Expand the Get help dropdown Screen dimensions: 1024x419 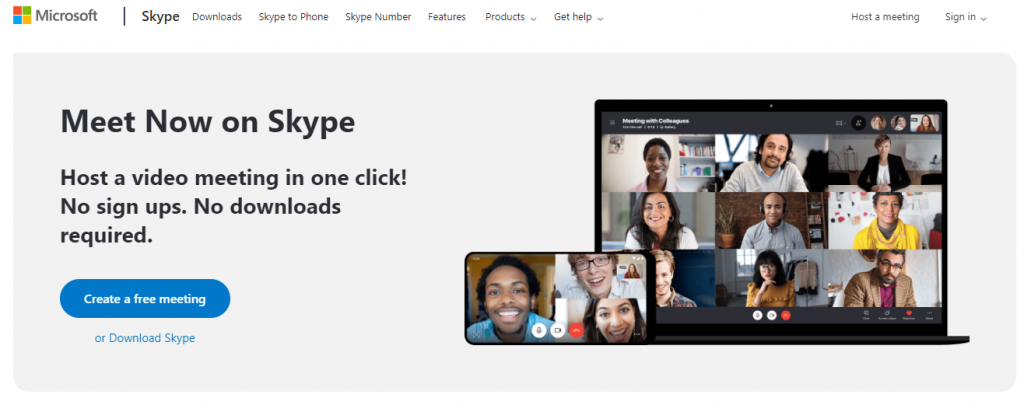coord(579,17)
